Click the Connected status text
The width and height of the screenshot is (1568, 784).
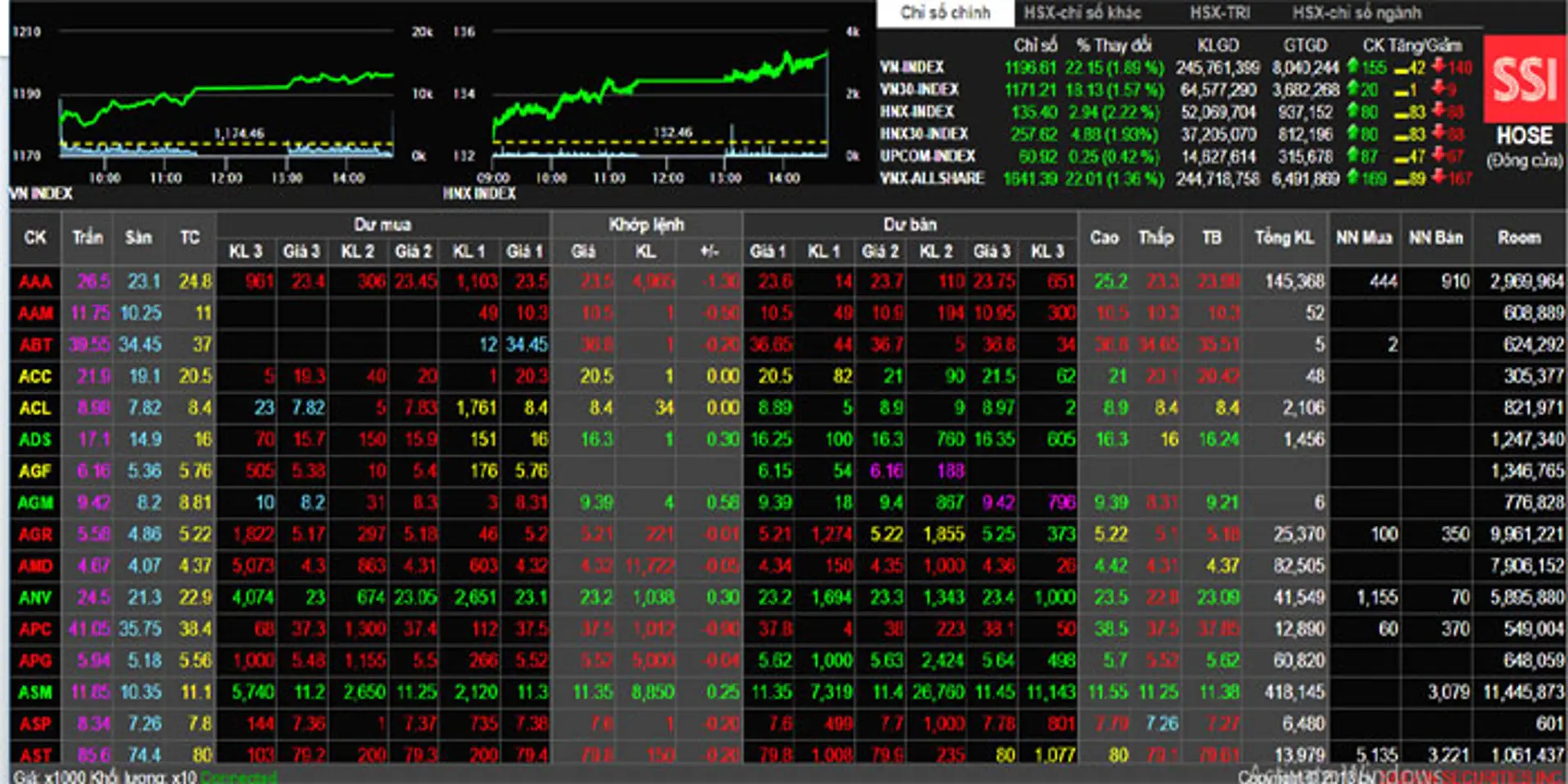tap(238, 777)
